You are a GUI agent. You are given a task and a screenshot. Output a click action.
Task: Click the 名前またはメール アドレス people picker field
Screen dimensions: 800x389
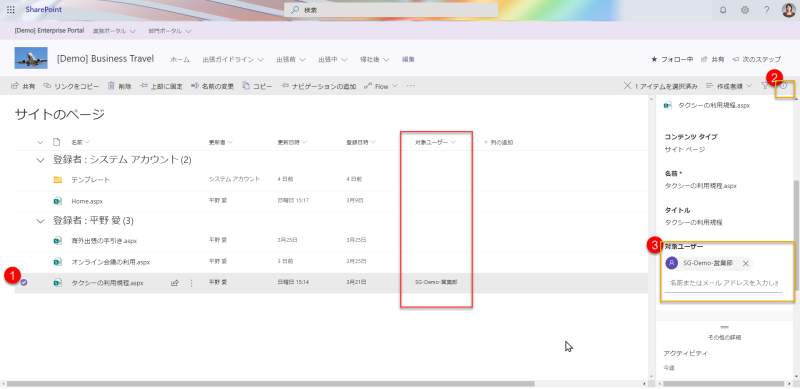point(723,283)
